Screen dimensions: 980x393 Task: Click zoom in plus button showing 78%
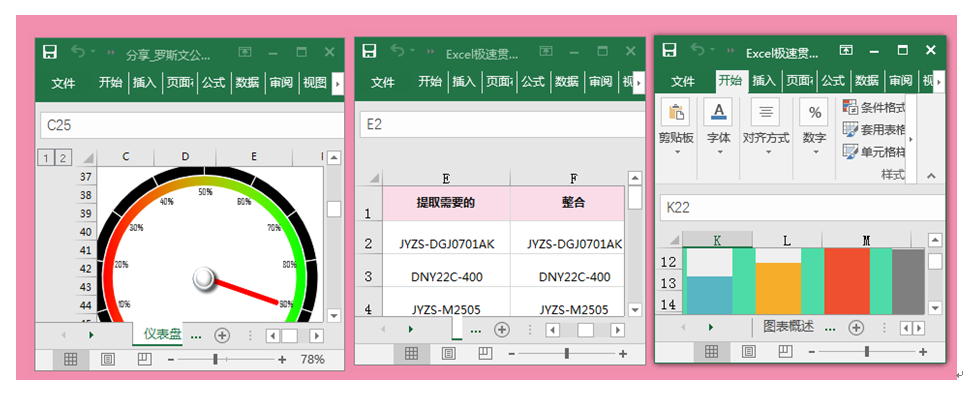282,359
